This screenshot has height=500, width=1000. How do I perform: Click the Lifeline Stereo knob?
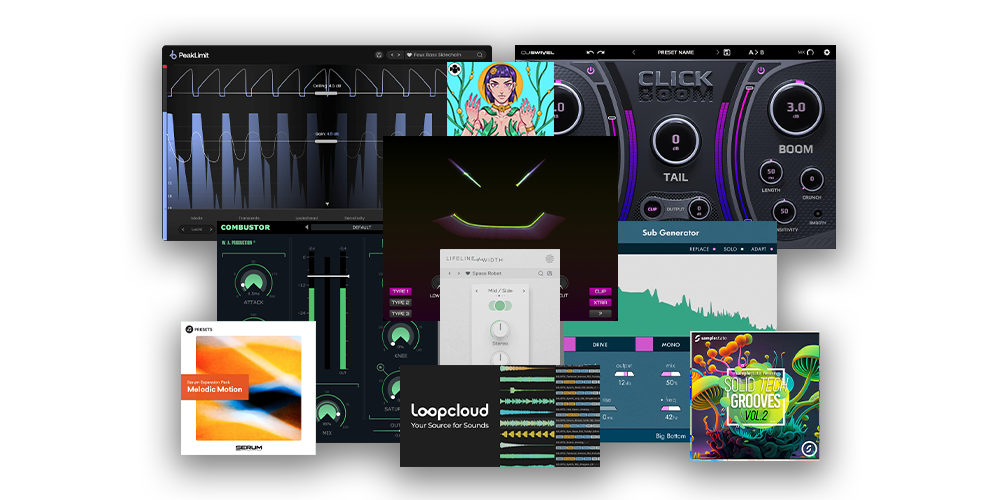[500, 330]
